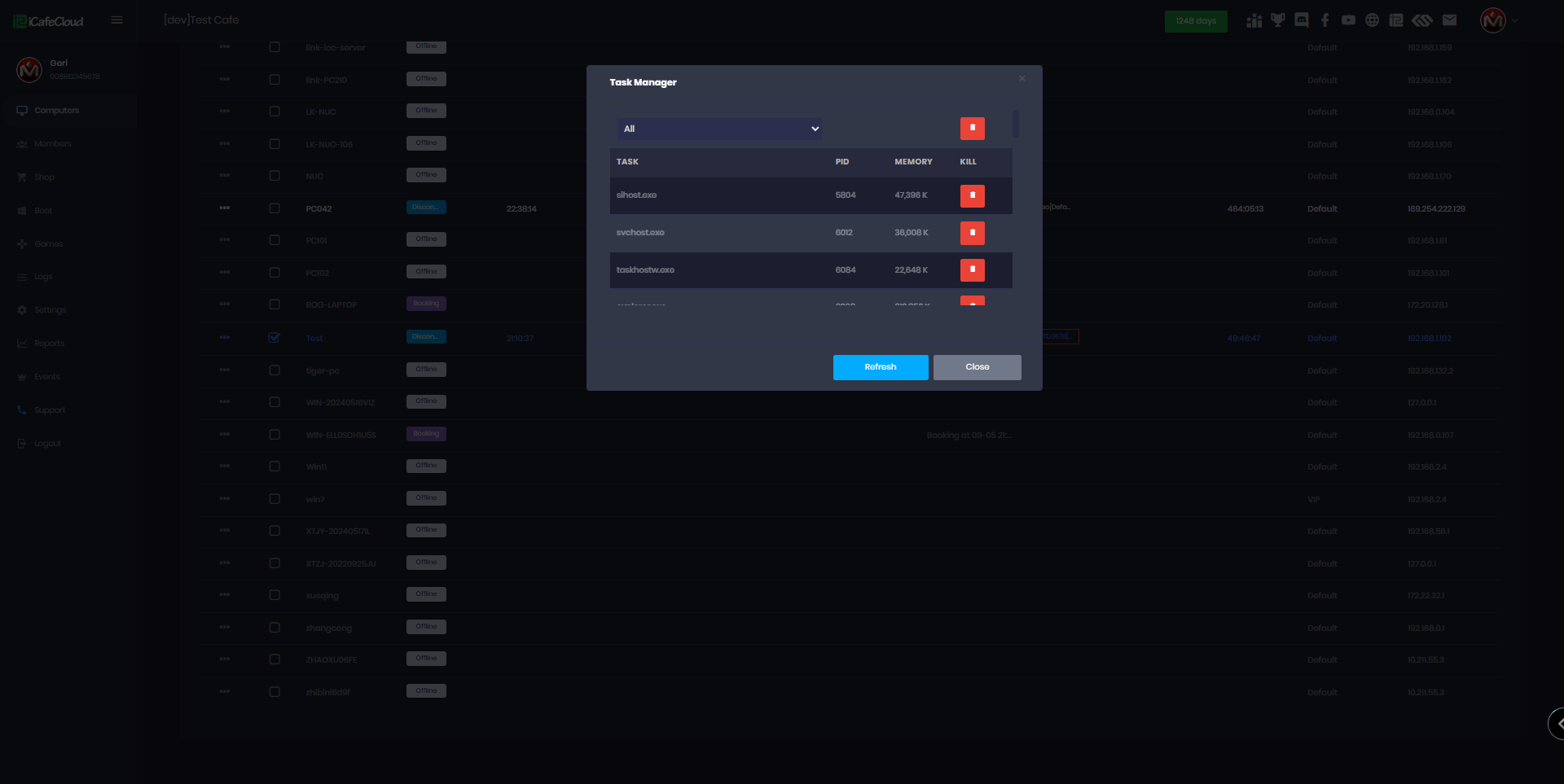
Task: Check the checkbox for PC042 row
Action: coord(275,208)
